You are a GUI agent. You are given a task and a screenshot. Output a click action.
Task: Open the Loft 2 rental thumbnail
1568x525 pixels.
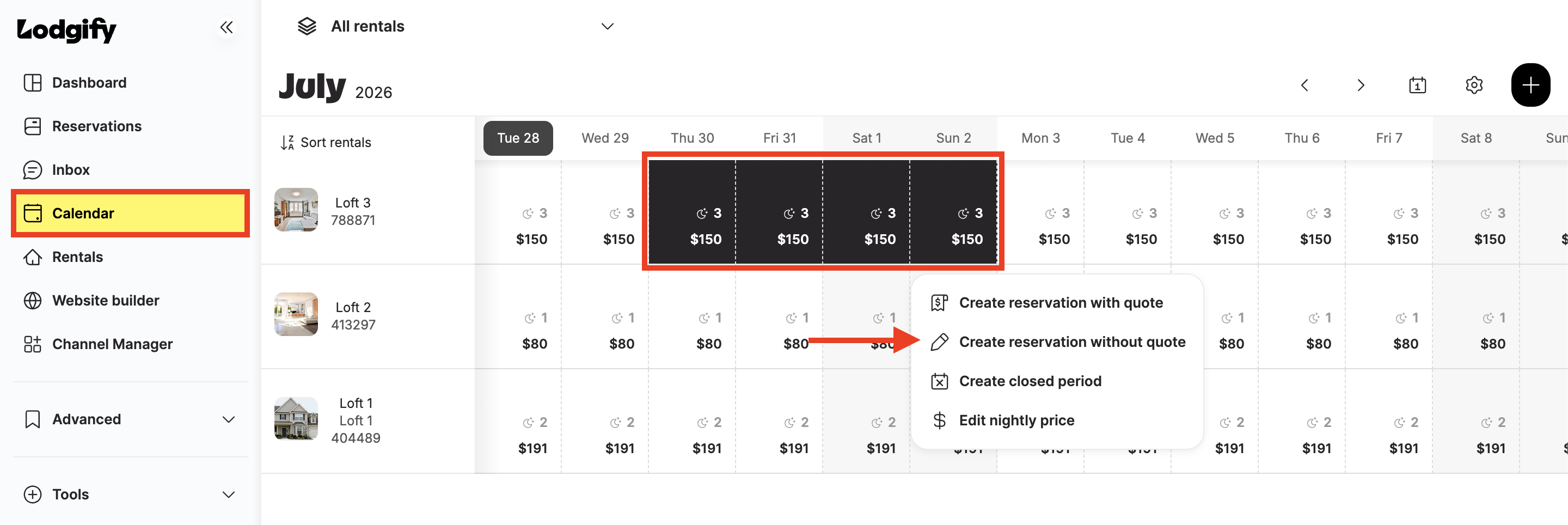pos(296,314)
